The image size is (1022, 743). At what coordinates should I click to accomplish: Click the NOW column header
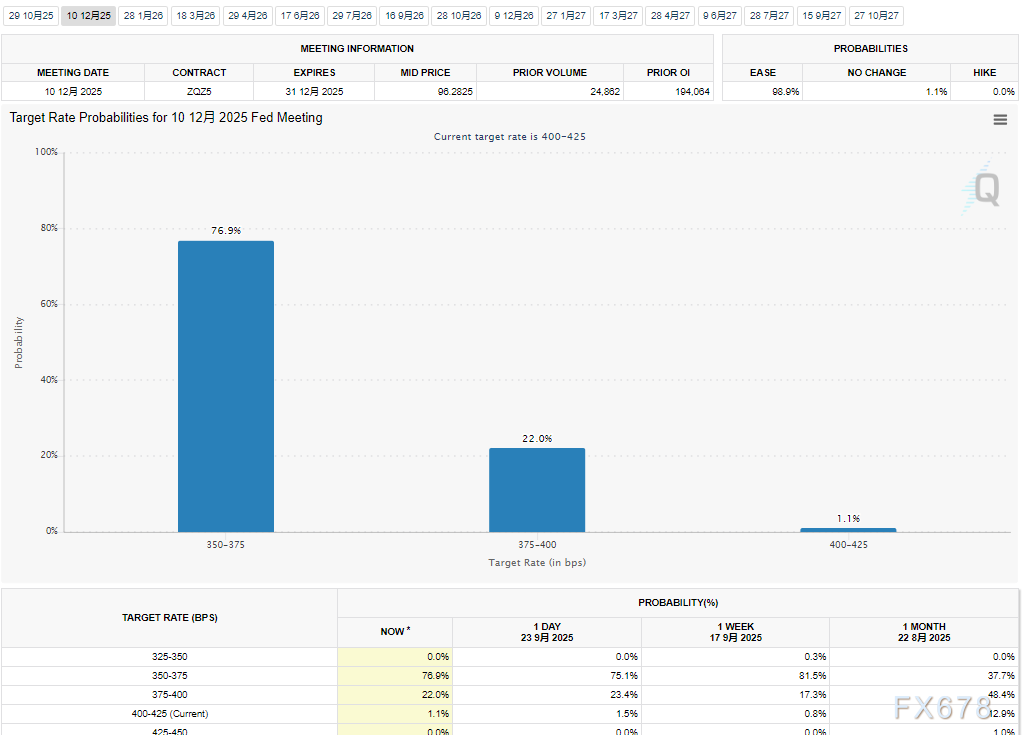pyautogui.click(x=395, y=632)
